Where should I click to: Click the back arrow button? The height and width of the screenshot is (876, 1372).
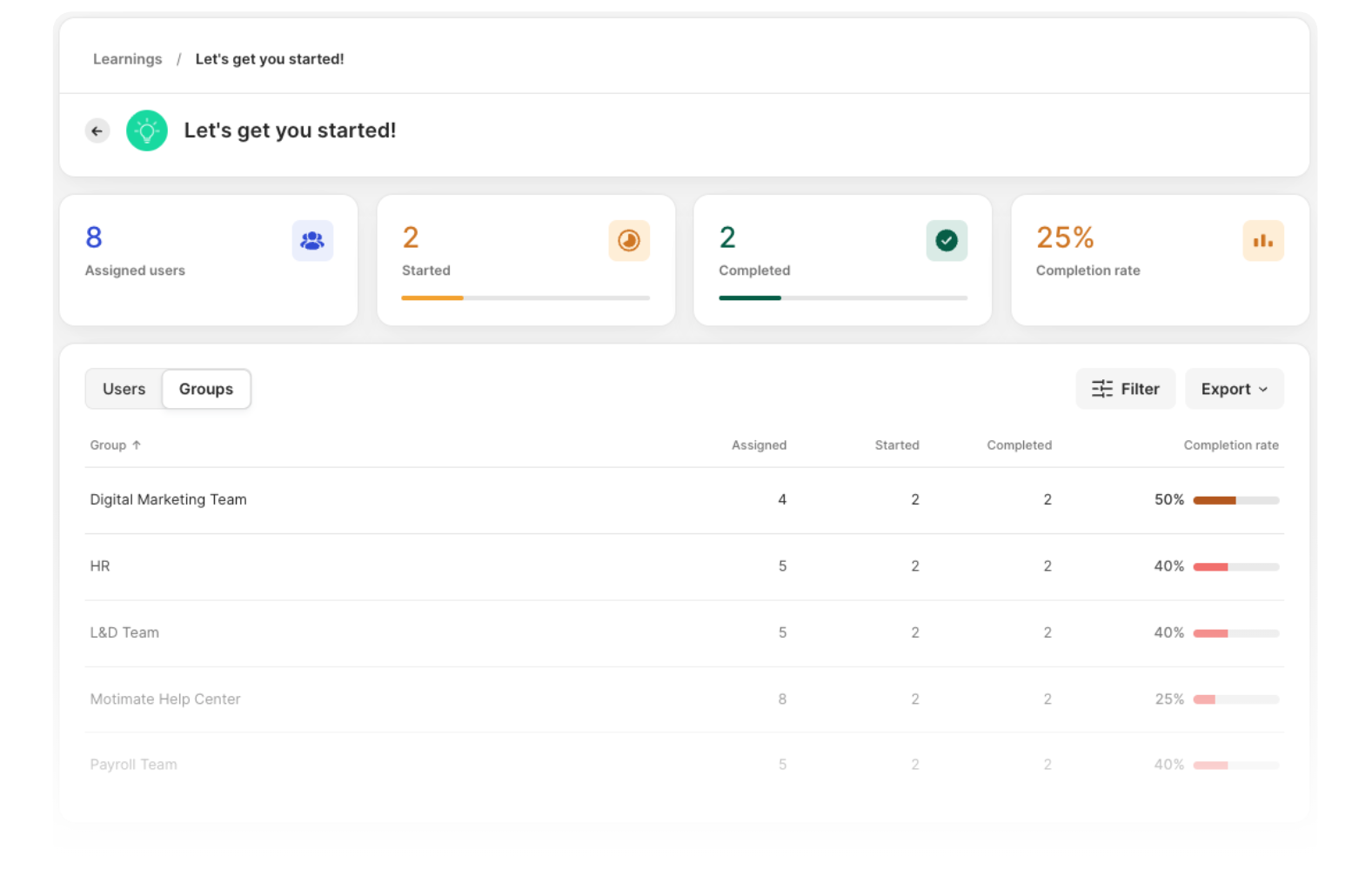(97, 130)
